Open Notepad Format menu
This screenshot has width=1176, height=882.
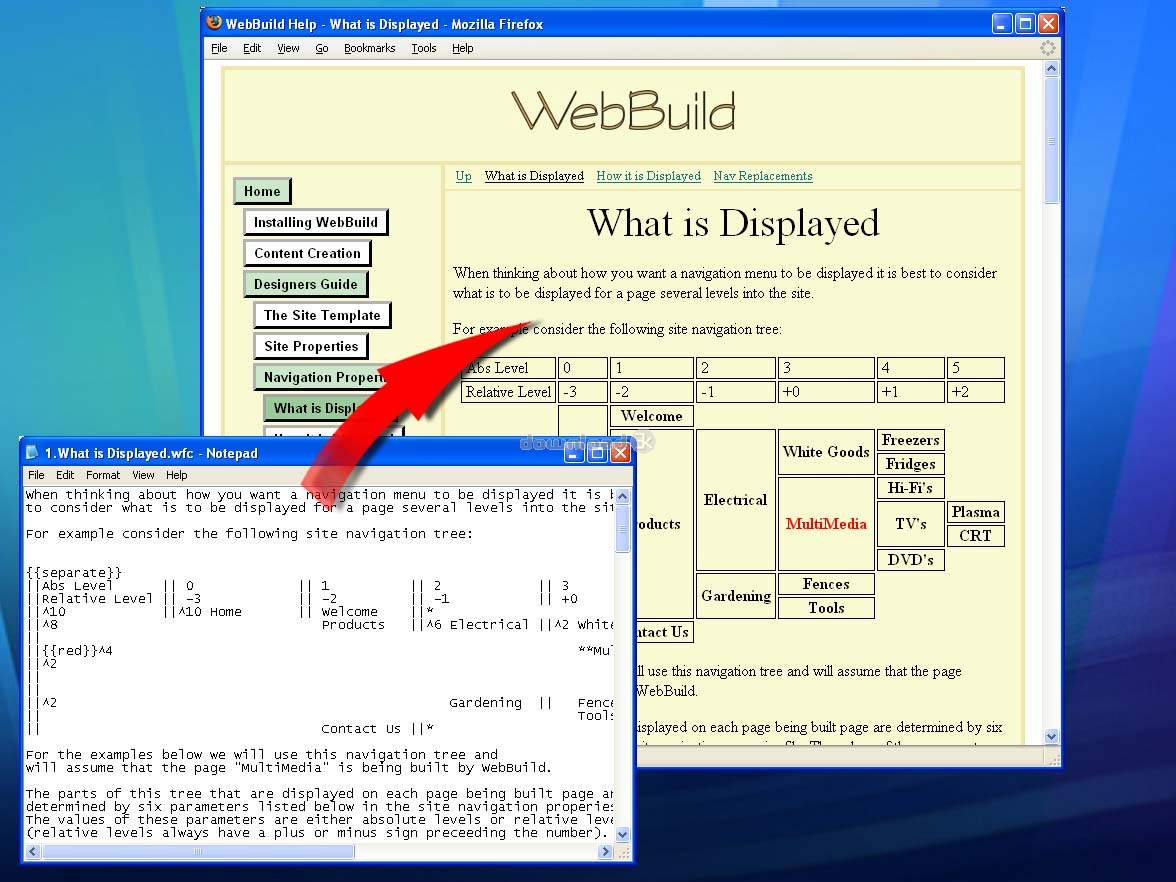(x=103, y=475)
